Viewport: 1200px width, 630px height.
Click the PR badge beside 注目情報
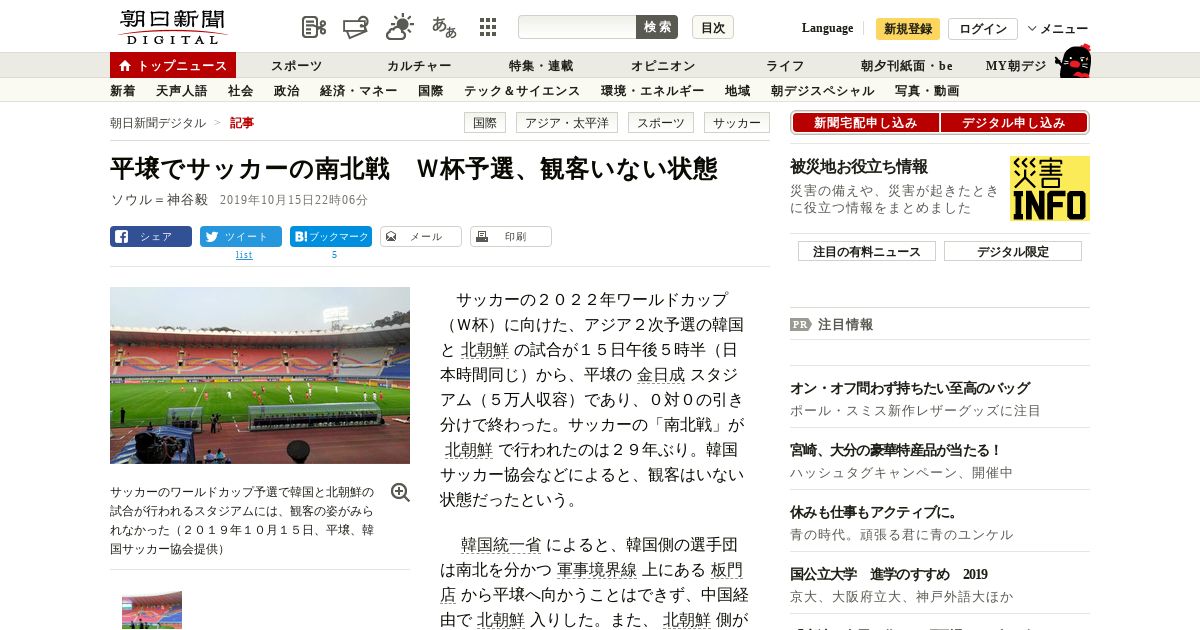[801, 324]
